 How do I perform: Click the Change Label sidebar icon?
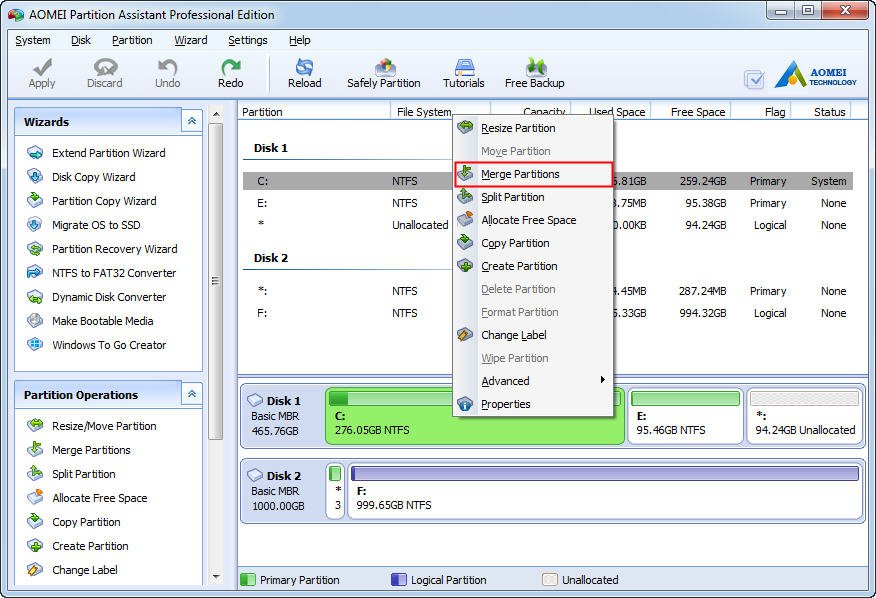pyautogui.click(x=35, y=570)
